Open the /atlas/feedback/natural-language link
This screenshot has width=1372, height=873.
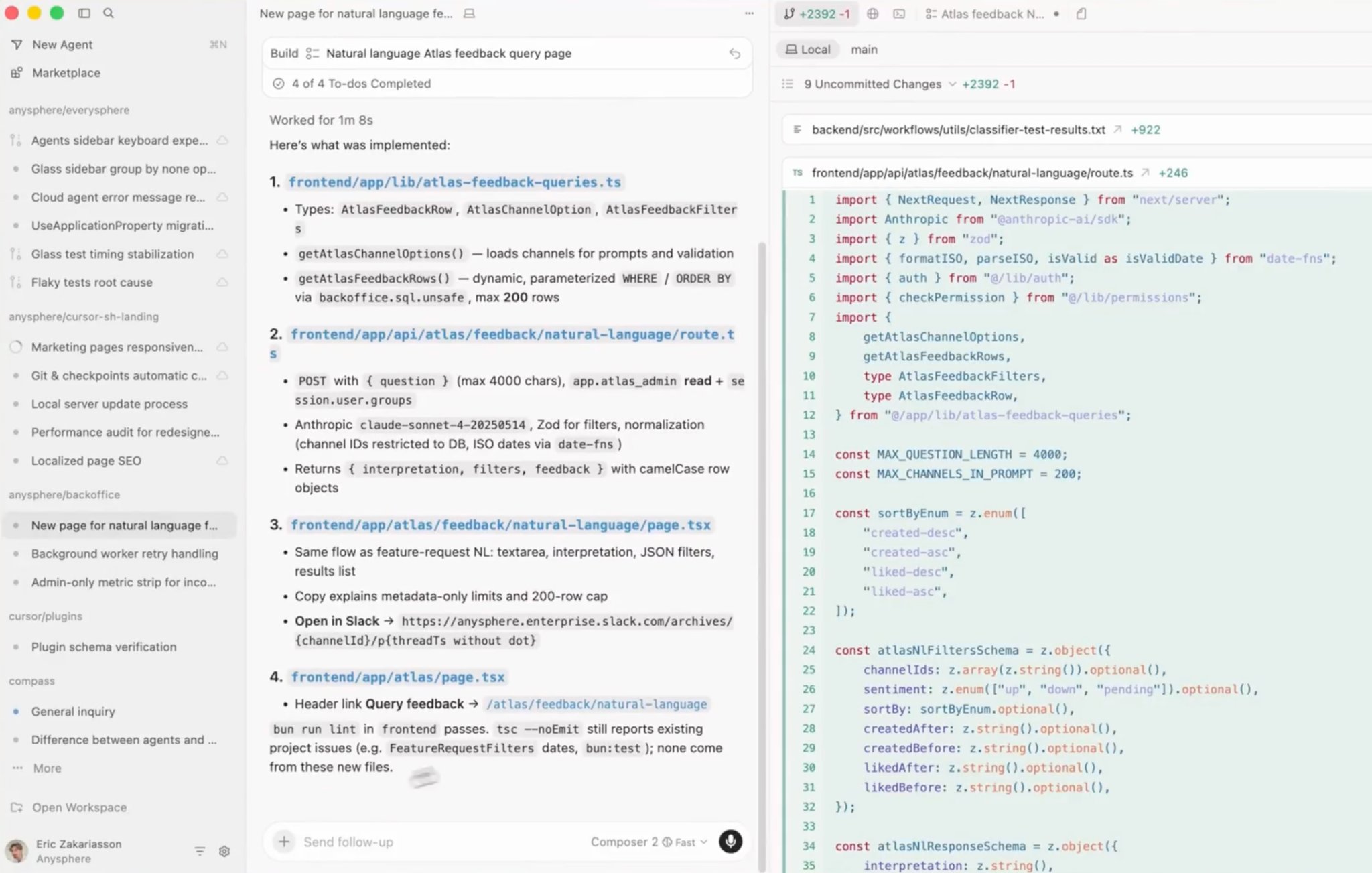[596, 704]
